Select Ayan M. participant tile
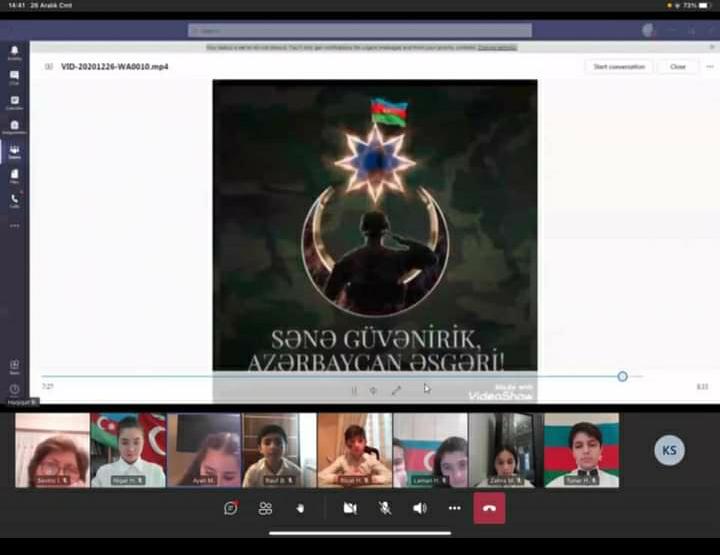Image resolution: width=720 pixels, height=555 pixels. 203,450
